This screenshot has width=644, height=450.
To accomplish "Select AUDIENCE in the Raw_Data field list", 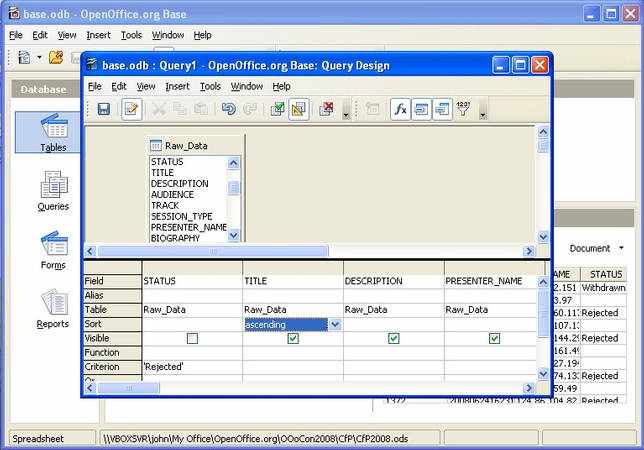I will 172,195.
